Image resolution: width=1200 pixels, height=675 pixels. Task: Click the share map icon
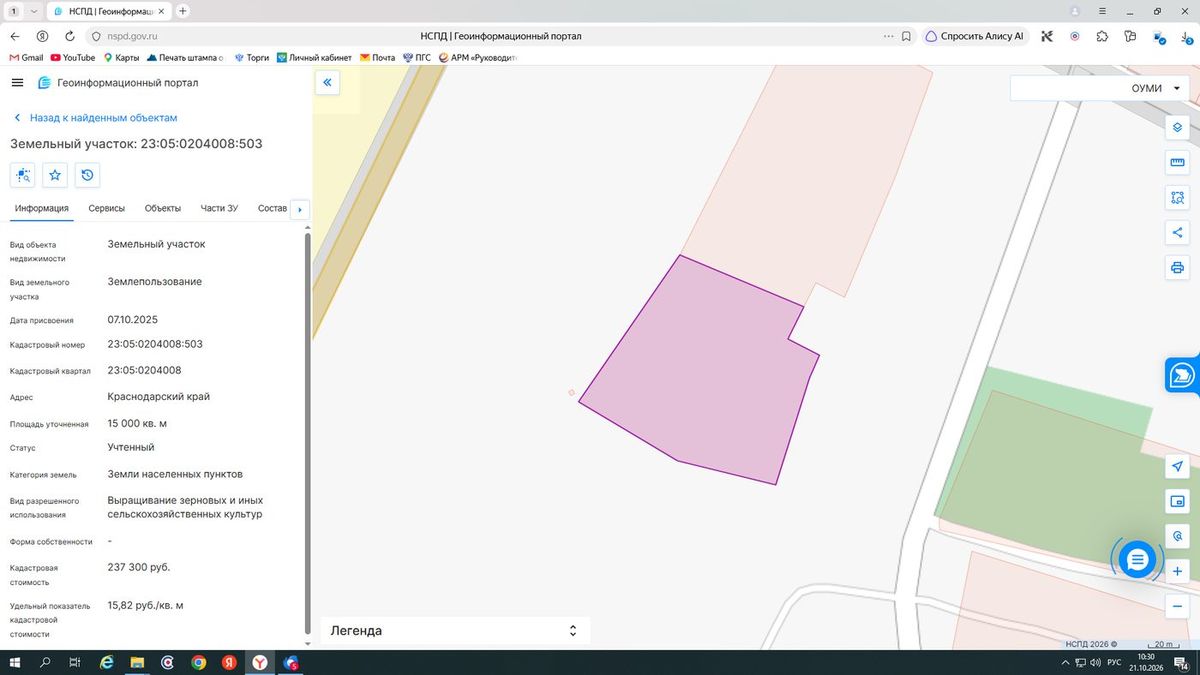tap(1177, 233)
